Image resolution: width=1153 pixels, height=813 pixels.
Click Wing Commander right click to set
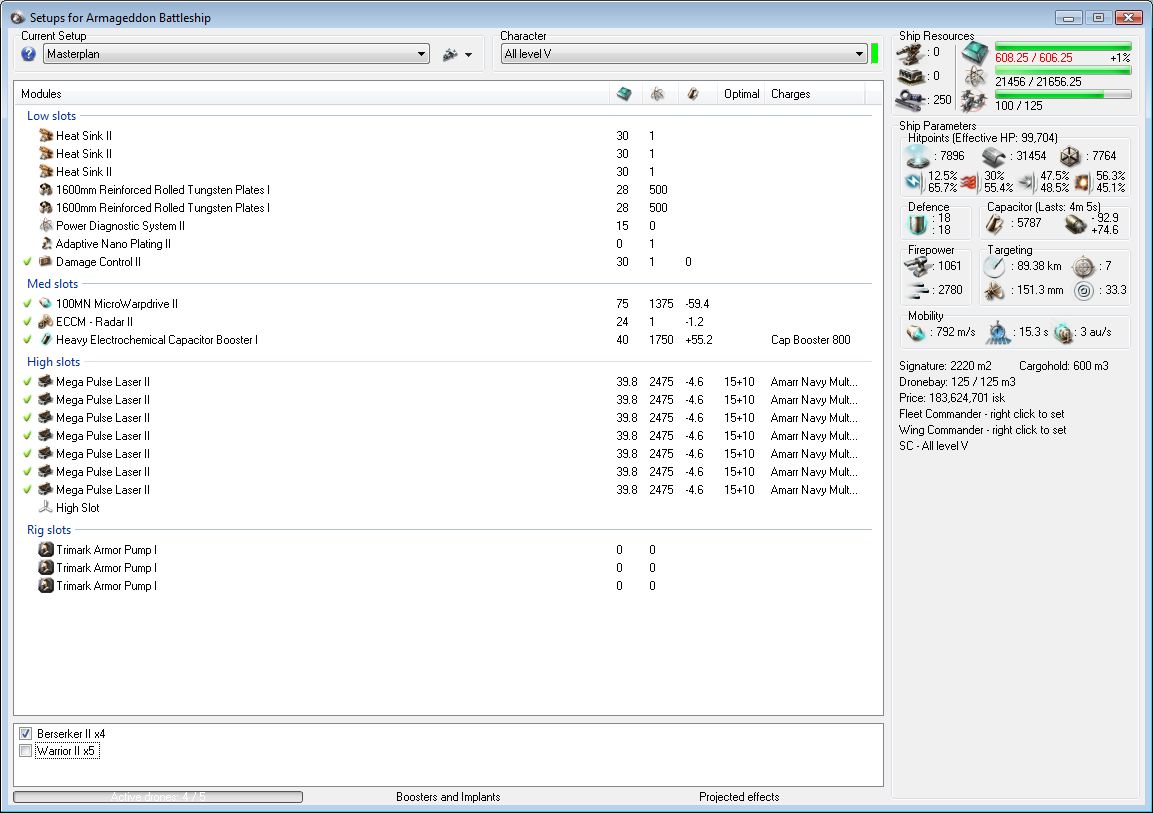(982, 430)
